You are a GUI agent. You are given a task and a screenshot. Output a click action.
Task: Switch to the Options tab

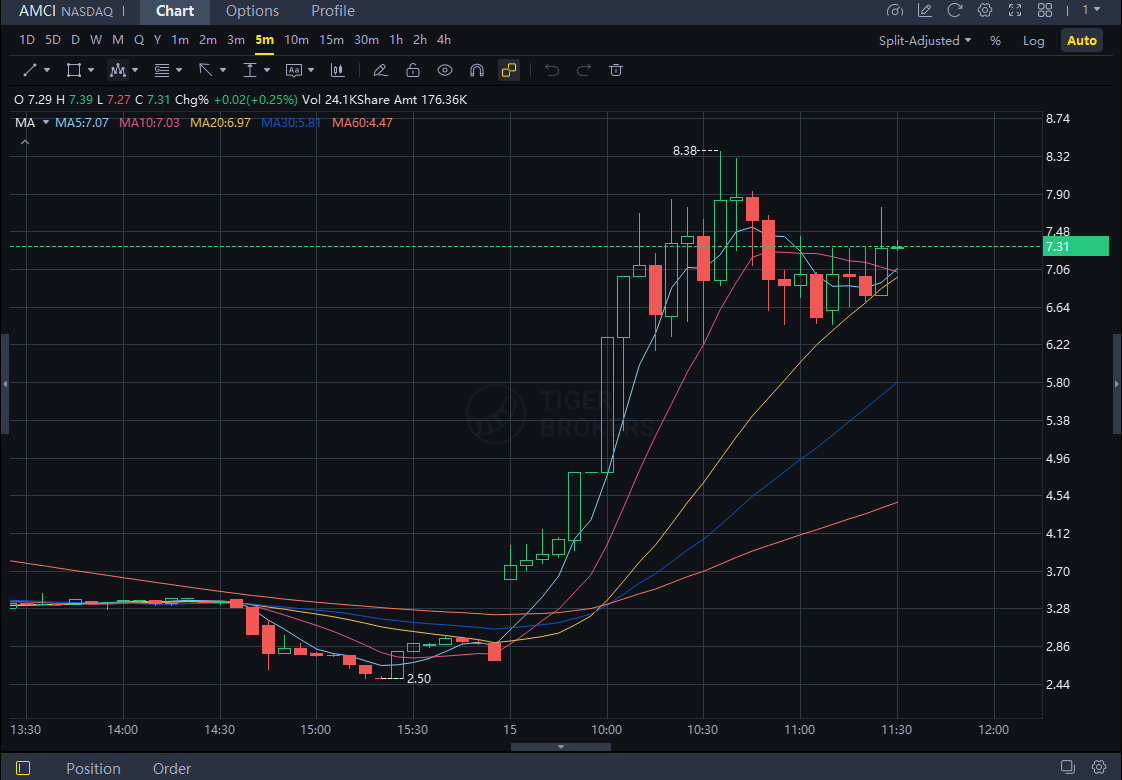click(x=253, y=11)
